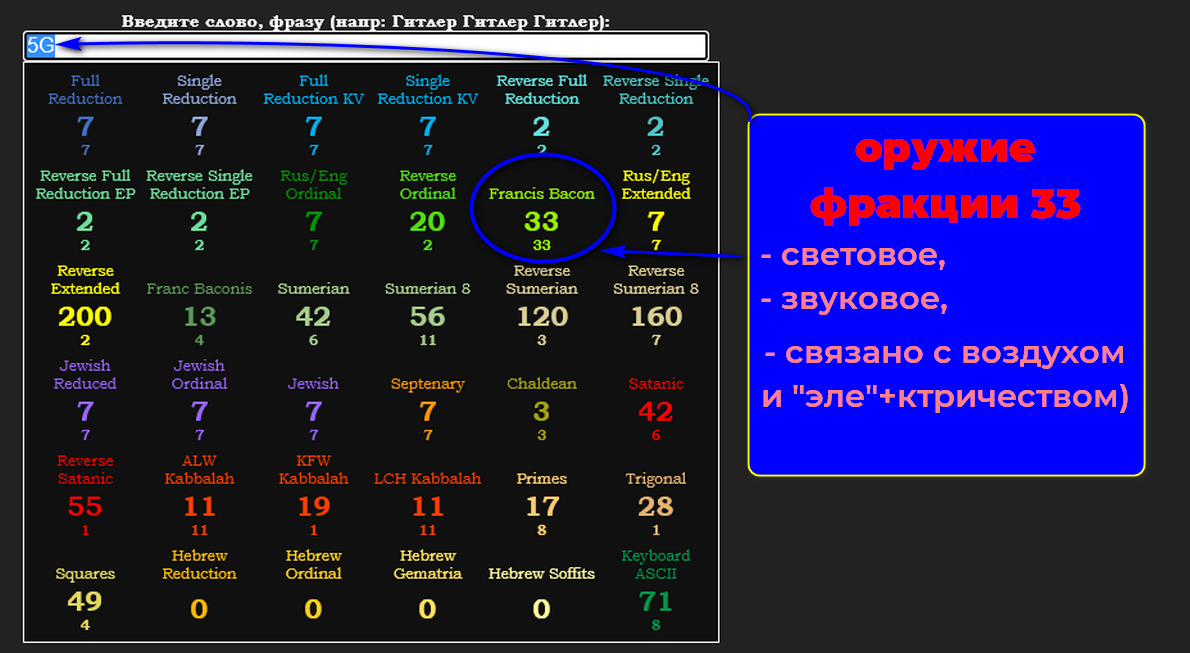Open the Reverse Full Reduction cipher label
The image size is (1190, 653).
point(542,90)
